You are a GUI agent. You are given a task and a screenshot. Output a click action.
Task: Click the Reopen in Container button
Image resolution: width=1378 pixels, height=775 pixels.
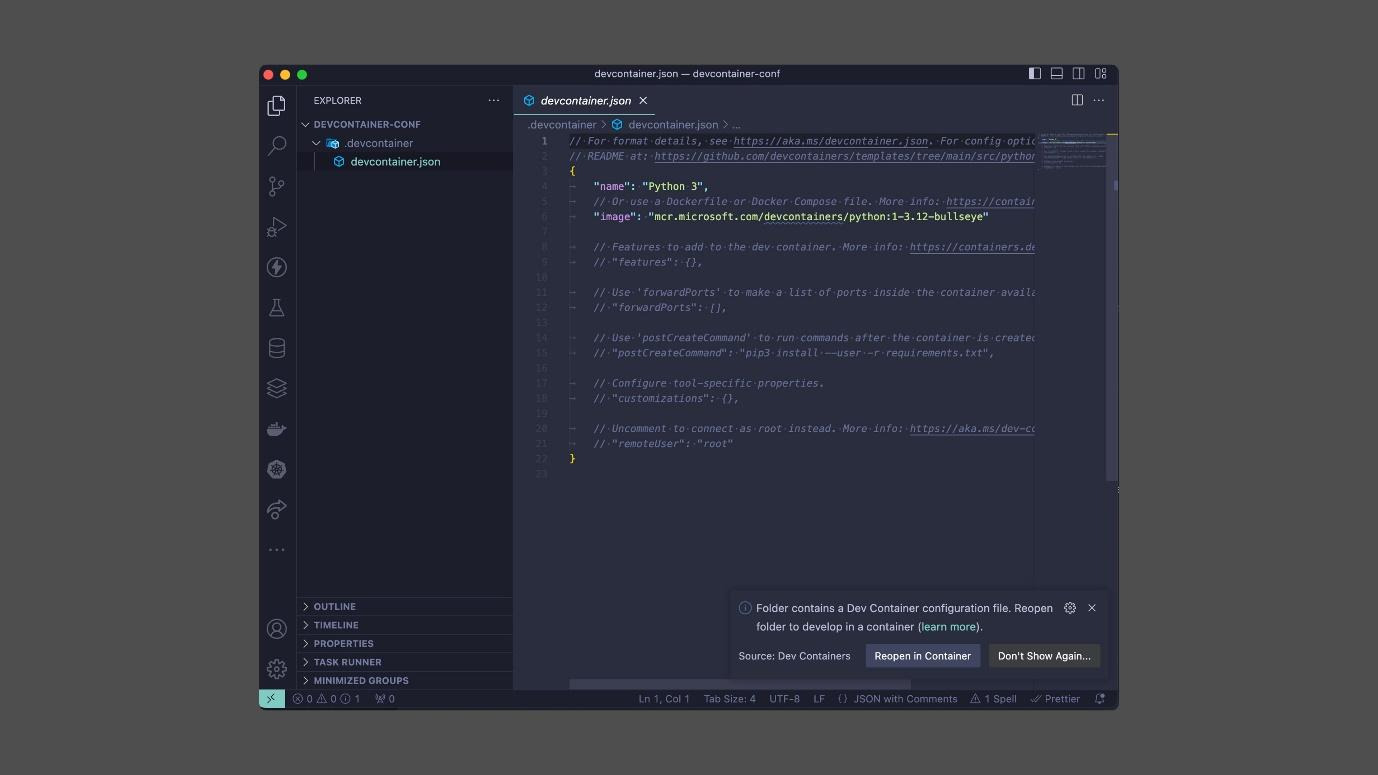pyautogui.click(x=922, y=656)
